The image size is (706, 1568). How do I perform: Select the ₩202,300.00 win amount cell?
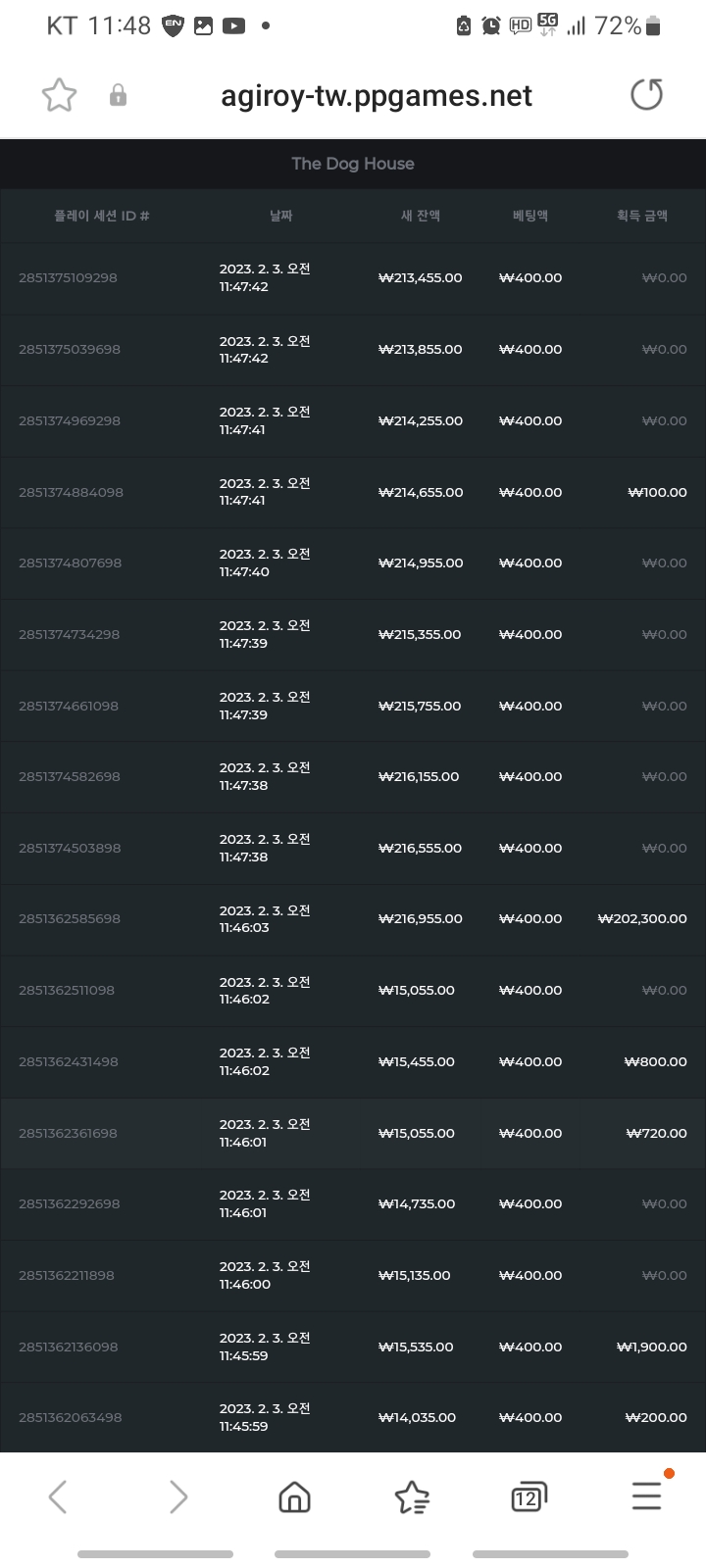[642, 919]
